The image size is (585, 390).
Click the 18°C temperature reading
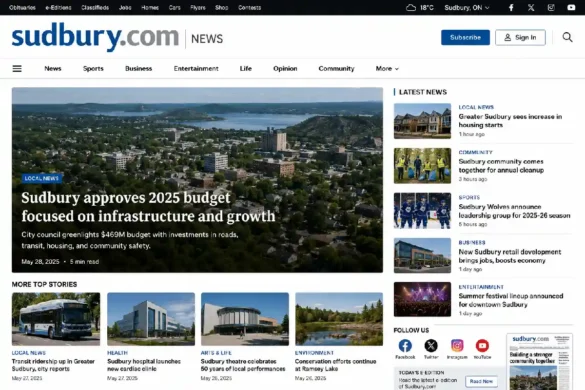[427, 7]
